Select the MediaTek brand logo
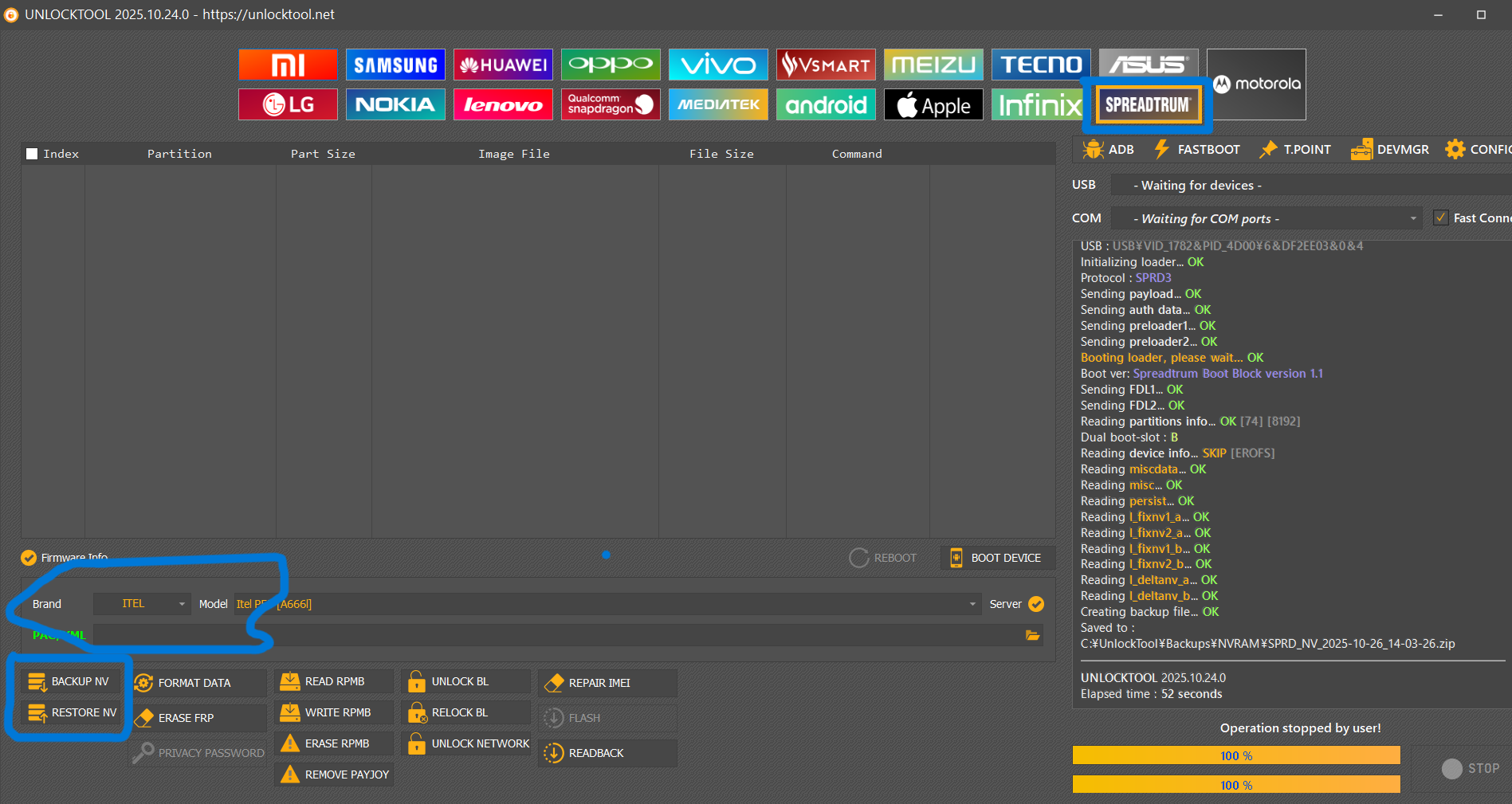The image size is (1512, 804). 717,104
